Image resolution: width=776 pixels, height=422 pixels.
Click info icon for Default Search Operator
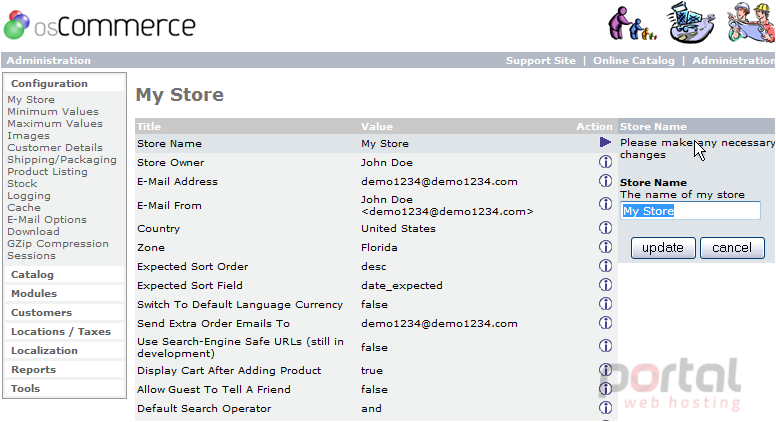pos(605,408)
